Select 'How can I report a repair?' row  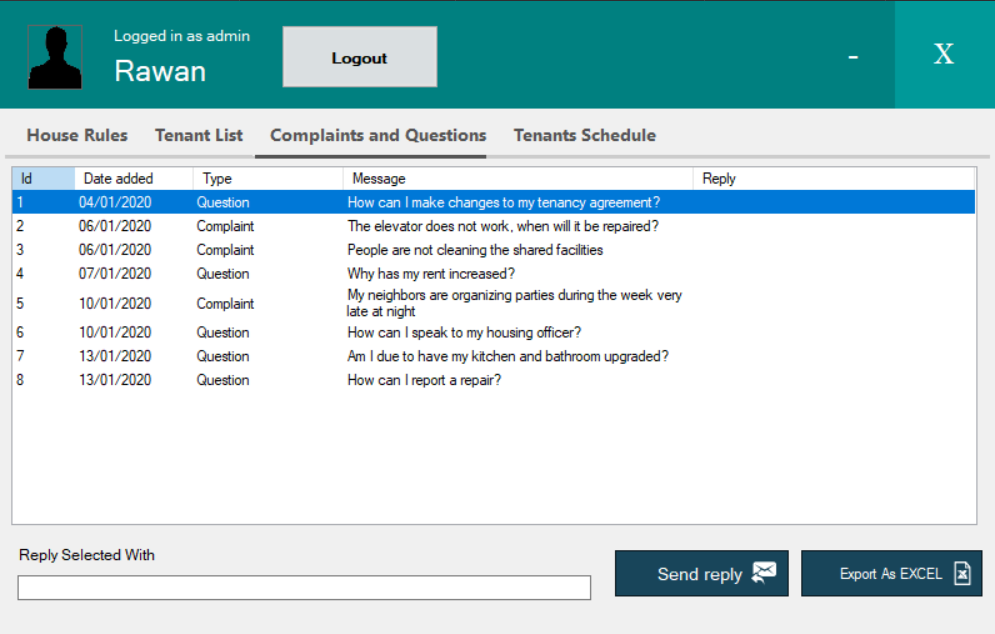pos(494,380)
